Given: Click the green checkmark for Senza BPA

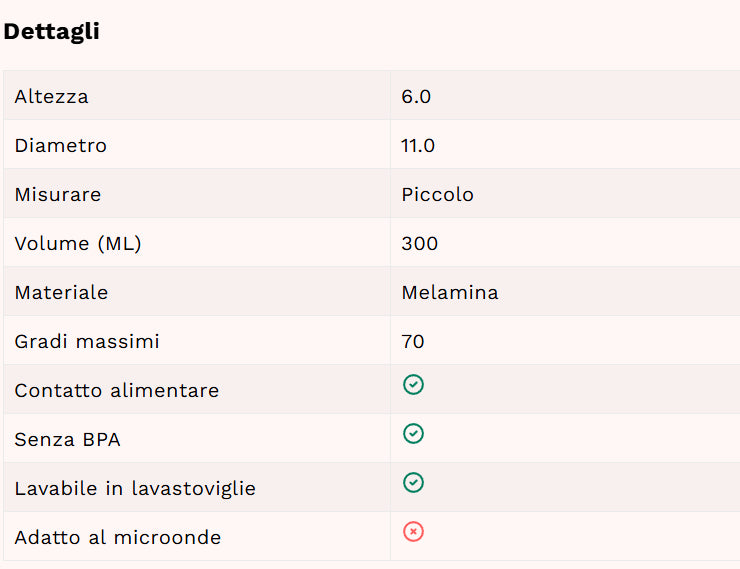Looking at the screenshot, I should (413, 434).
